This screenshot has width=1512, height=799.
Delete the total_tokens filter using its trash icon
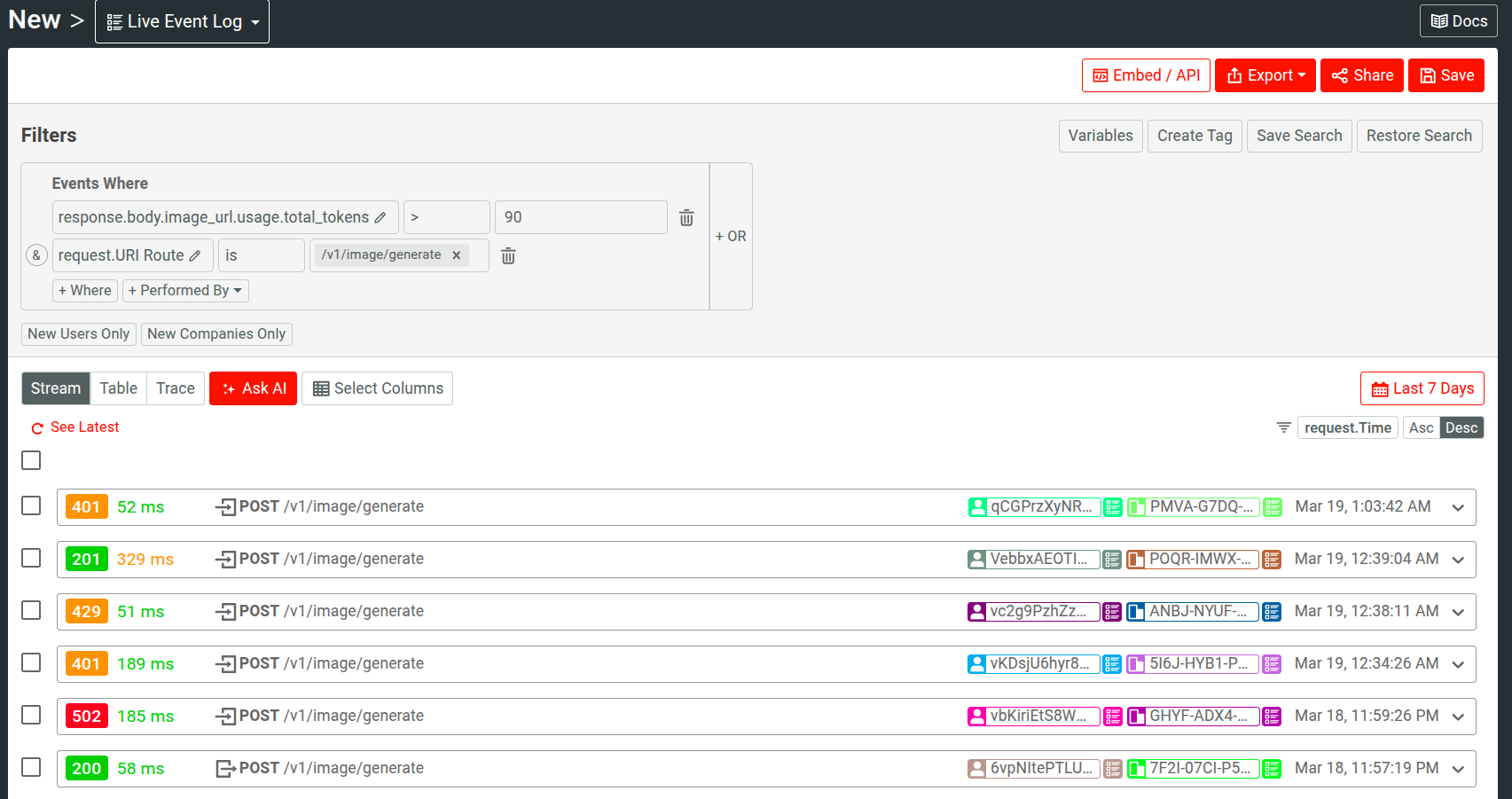point(685,216)
